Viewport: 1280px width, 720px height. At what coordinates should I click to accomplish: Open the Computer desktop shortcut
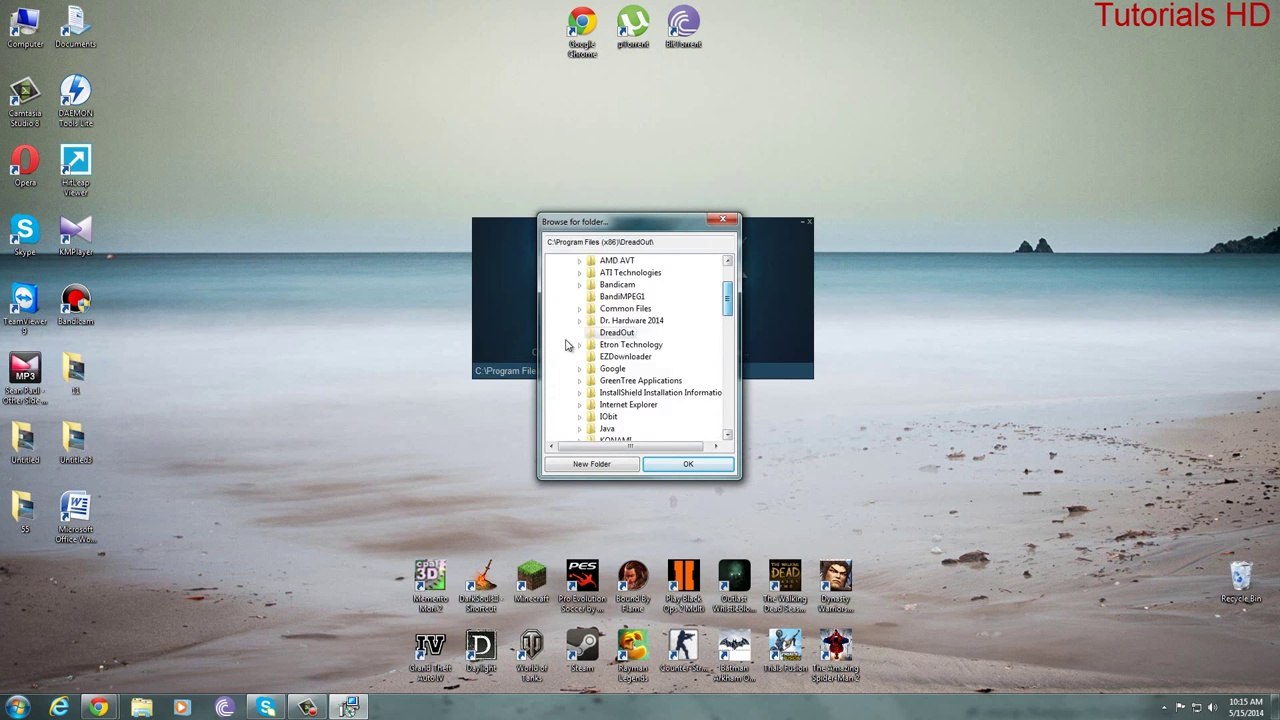click(x=25, y=28)
